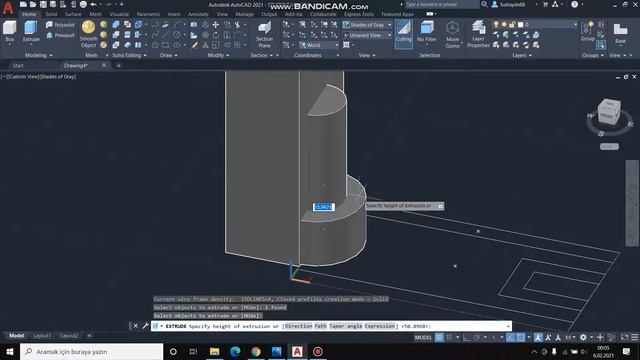The image size is (640, 360).
Task: Click the ViewCube in drawing area
Action: [x=609, y=112]
